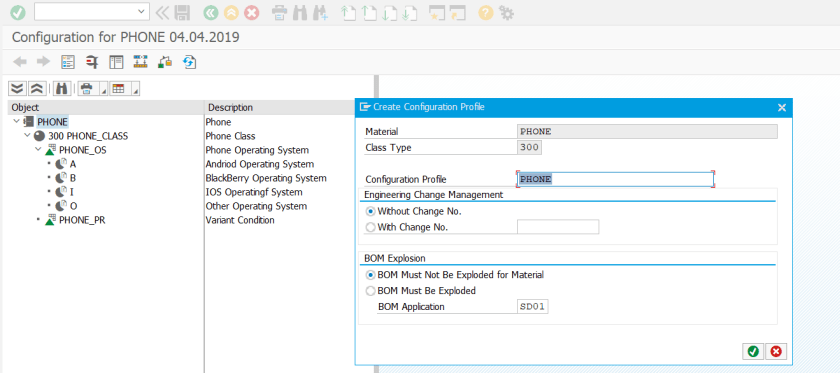Select the PHONE_OS tree item
840x373 pixels.
tap(82, 150)
